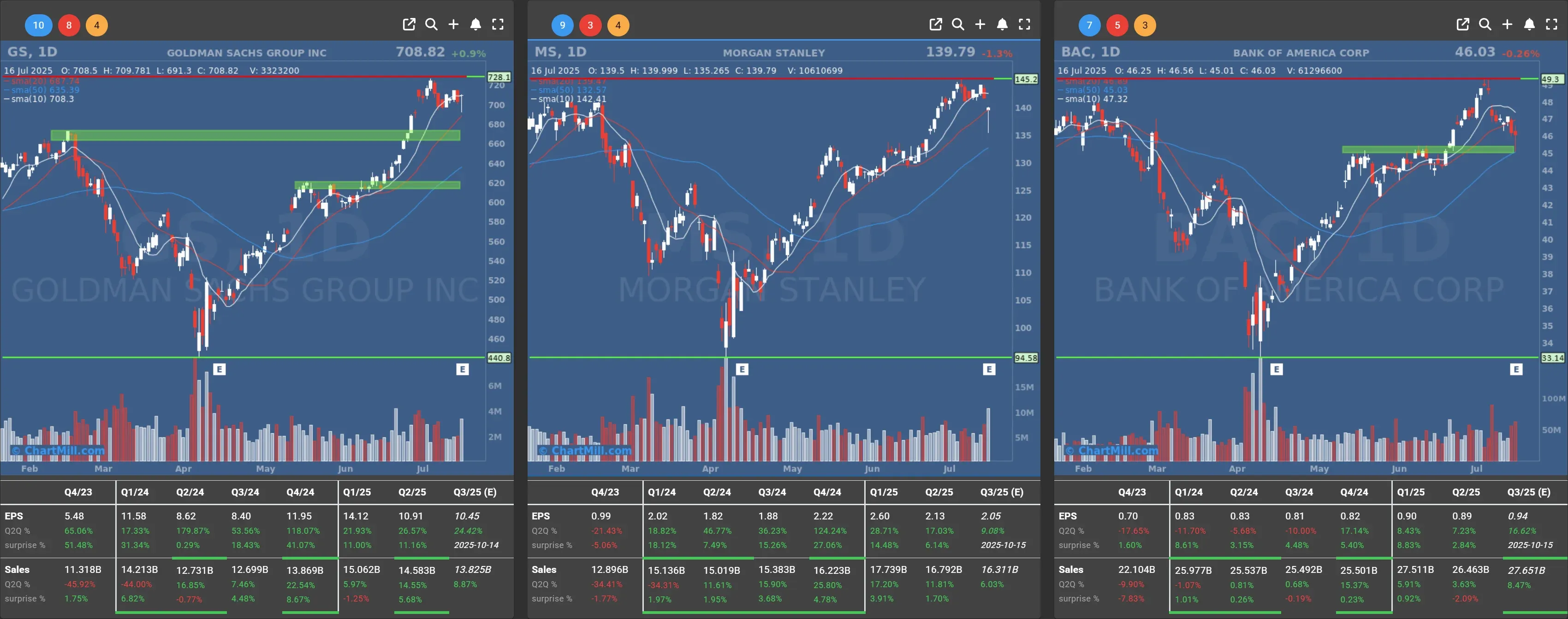The height and width of the screenshot is (619, 1568).
Task: Click orange 3 badge on BAC panel
Action: coord(1146,25)
